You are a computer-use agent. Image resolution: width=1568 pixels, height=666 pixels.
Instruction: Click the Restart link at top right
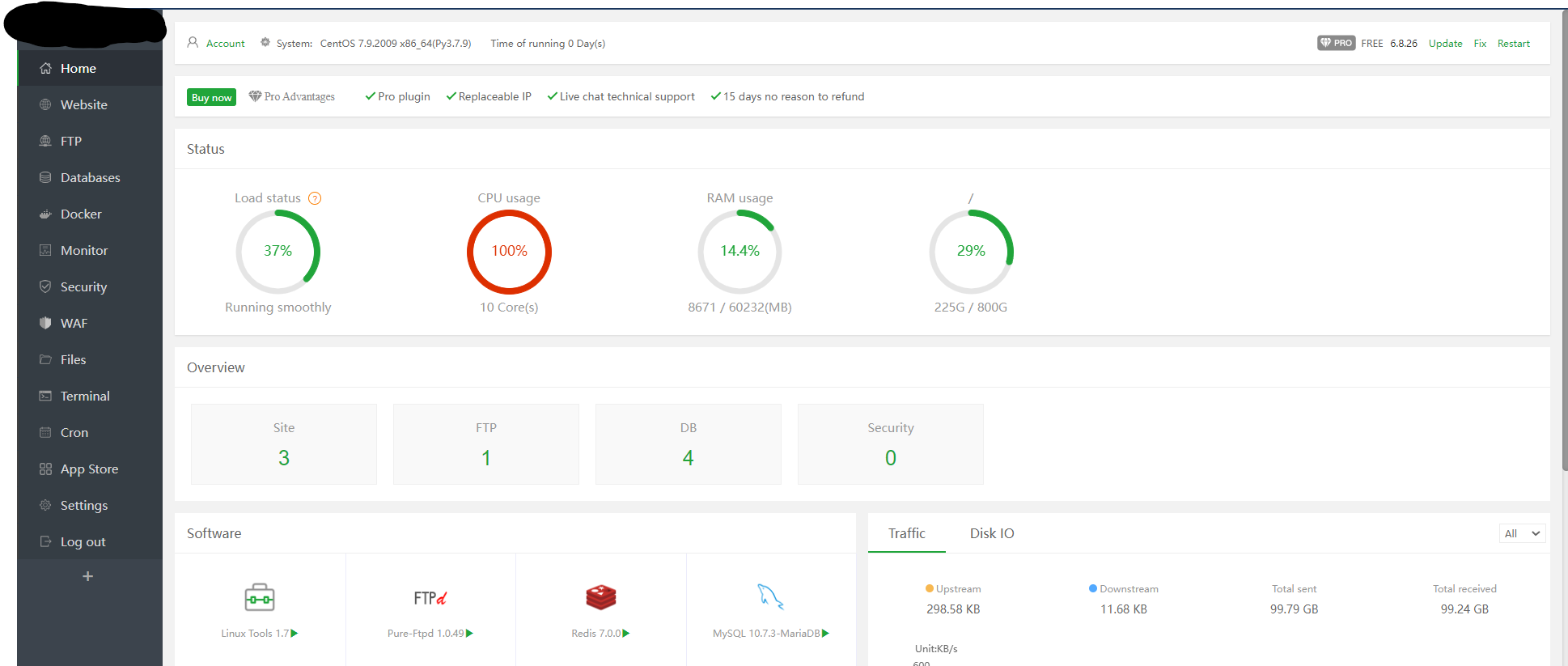click(1513, 44)
